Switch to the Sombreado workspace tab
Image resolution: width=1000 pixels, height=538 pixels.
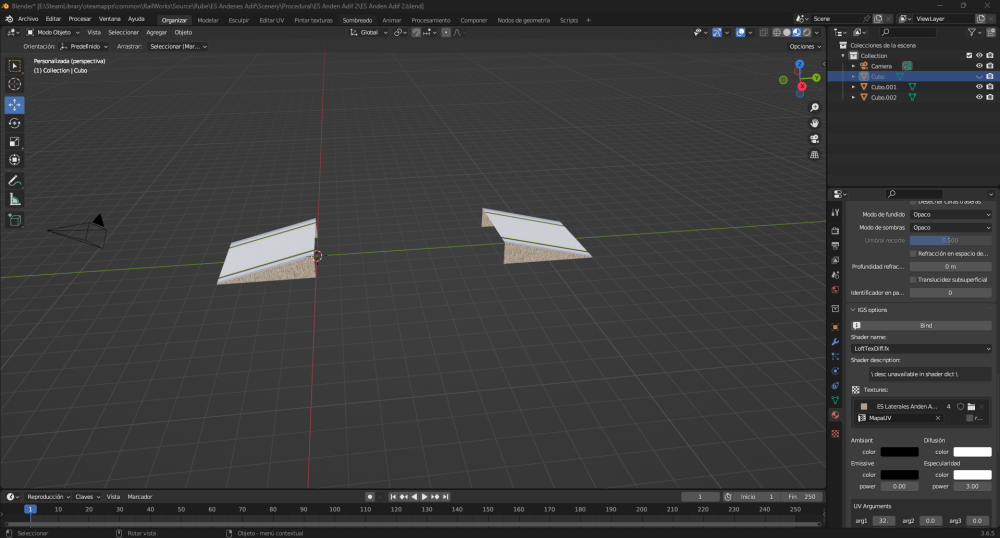click(x=357, y=20)
